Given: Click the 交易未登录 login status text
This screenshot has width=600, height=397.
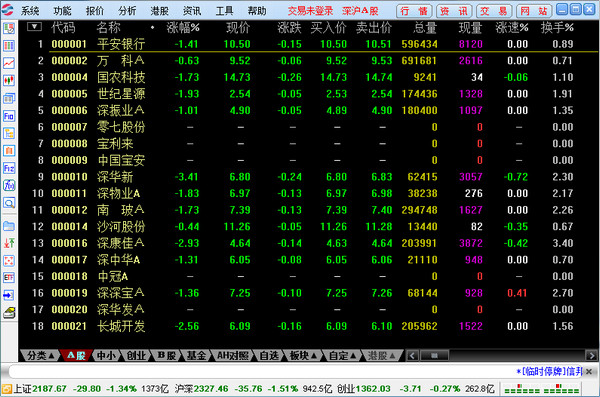Looking at the screenshot, I should (x=310, y=11).
